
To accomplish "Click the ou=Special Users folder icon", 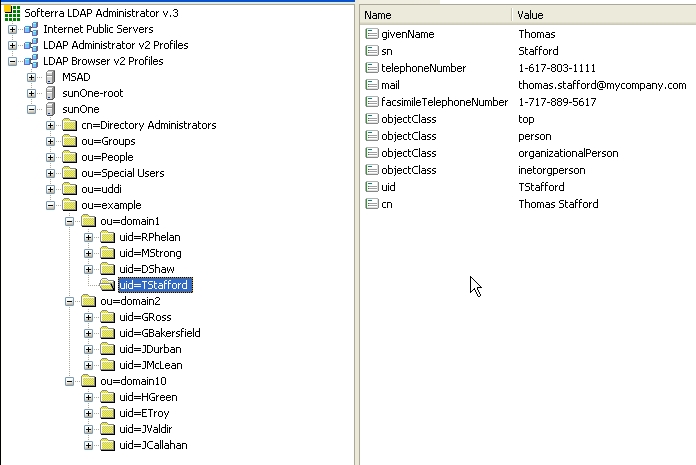I will [69, 173].
